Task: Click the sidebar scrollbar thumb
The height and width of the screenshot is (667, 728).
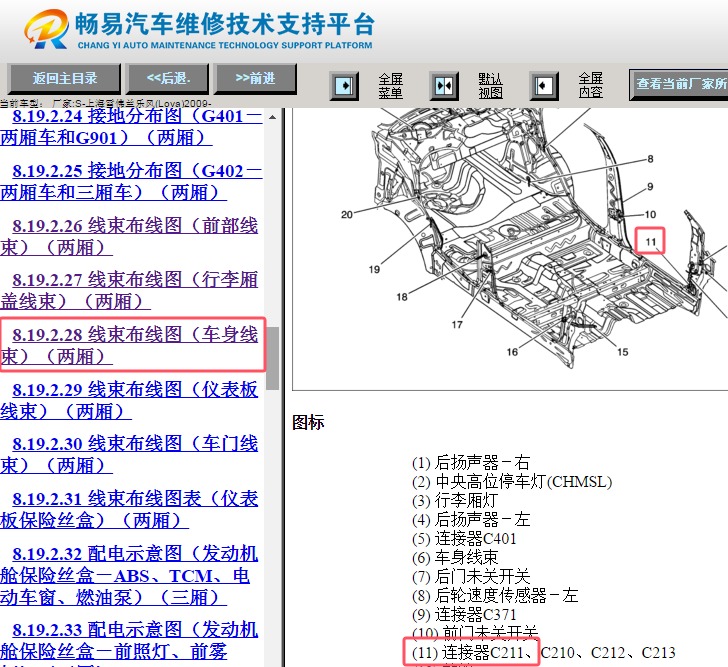Action: (x=273, y=358)
